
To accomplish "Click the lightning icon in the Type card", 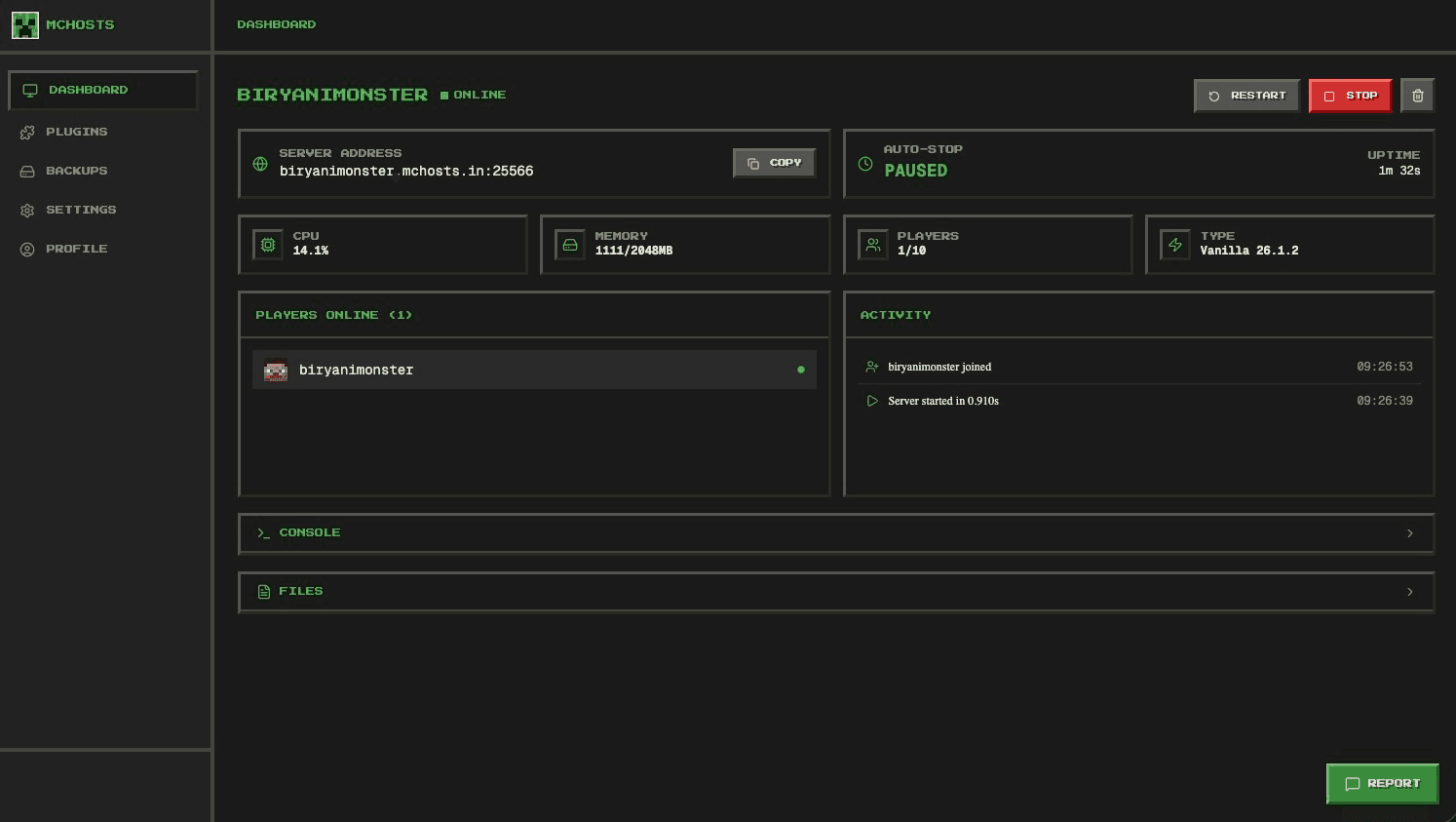I will click(1175, 245).
